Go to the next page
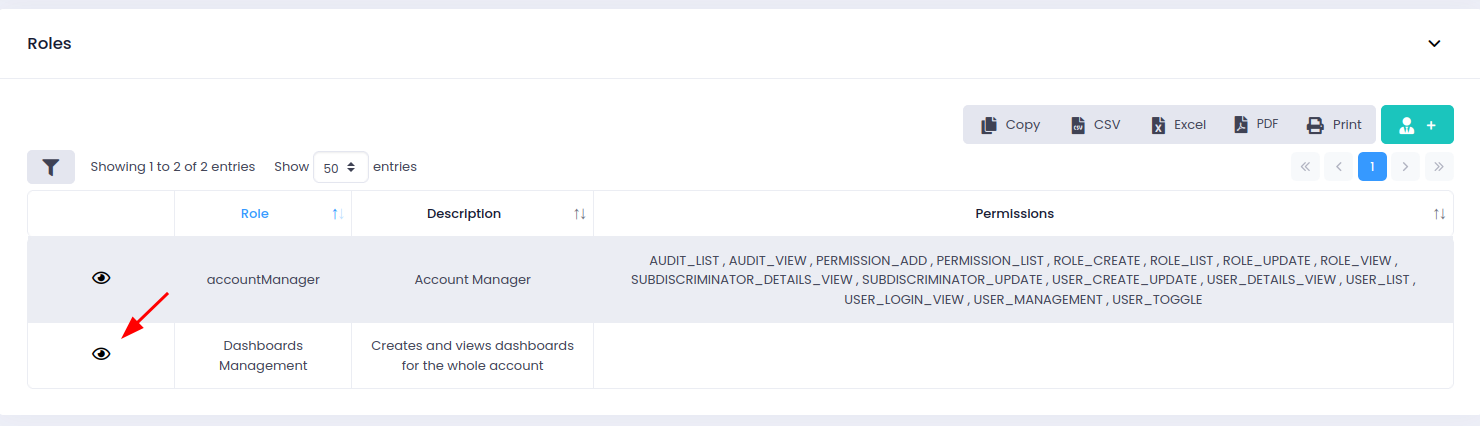The image size is (1480, 426). tap(1405, 167)
